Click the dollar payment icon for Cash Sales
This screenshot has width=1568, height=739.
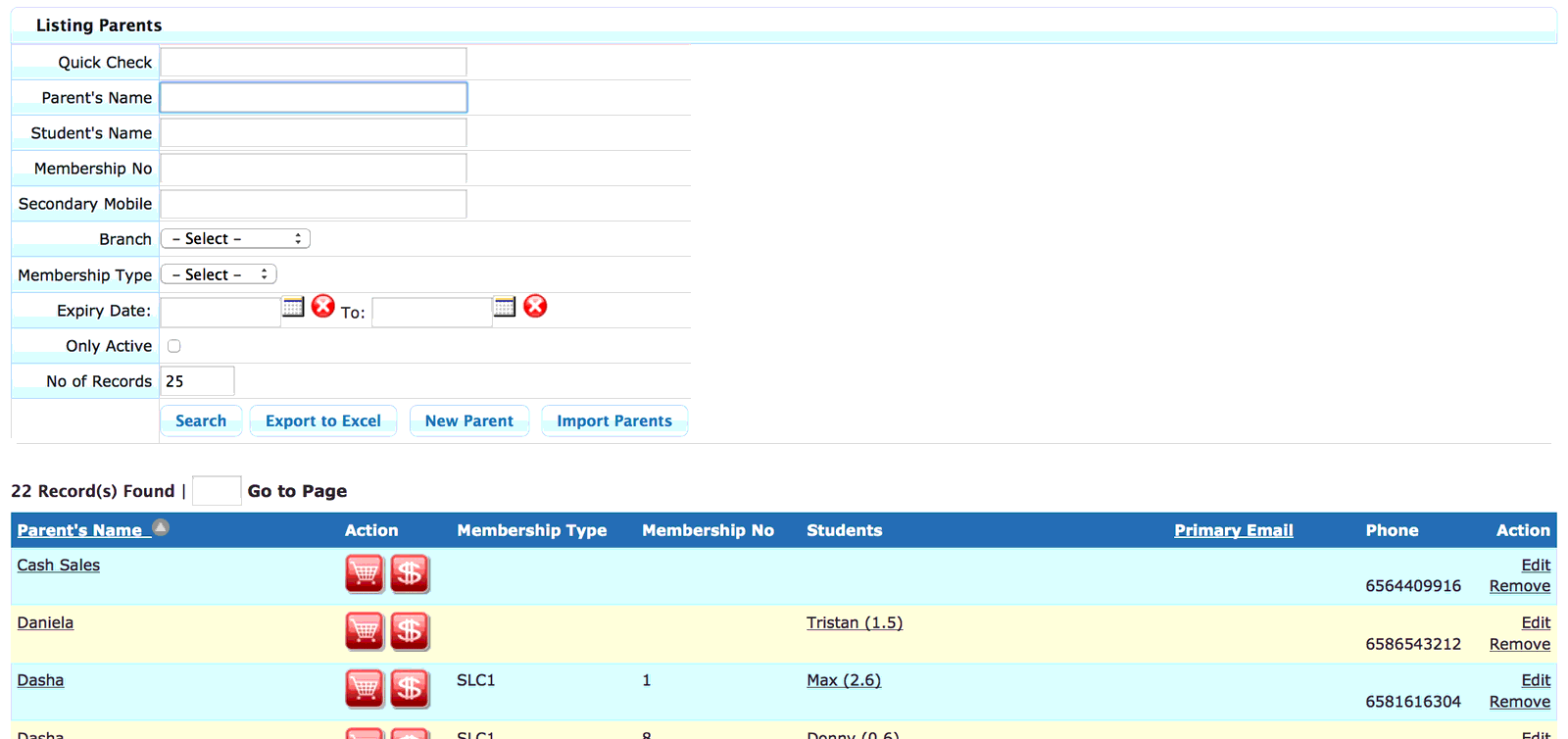[410, 574]
